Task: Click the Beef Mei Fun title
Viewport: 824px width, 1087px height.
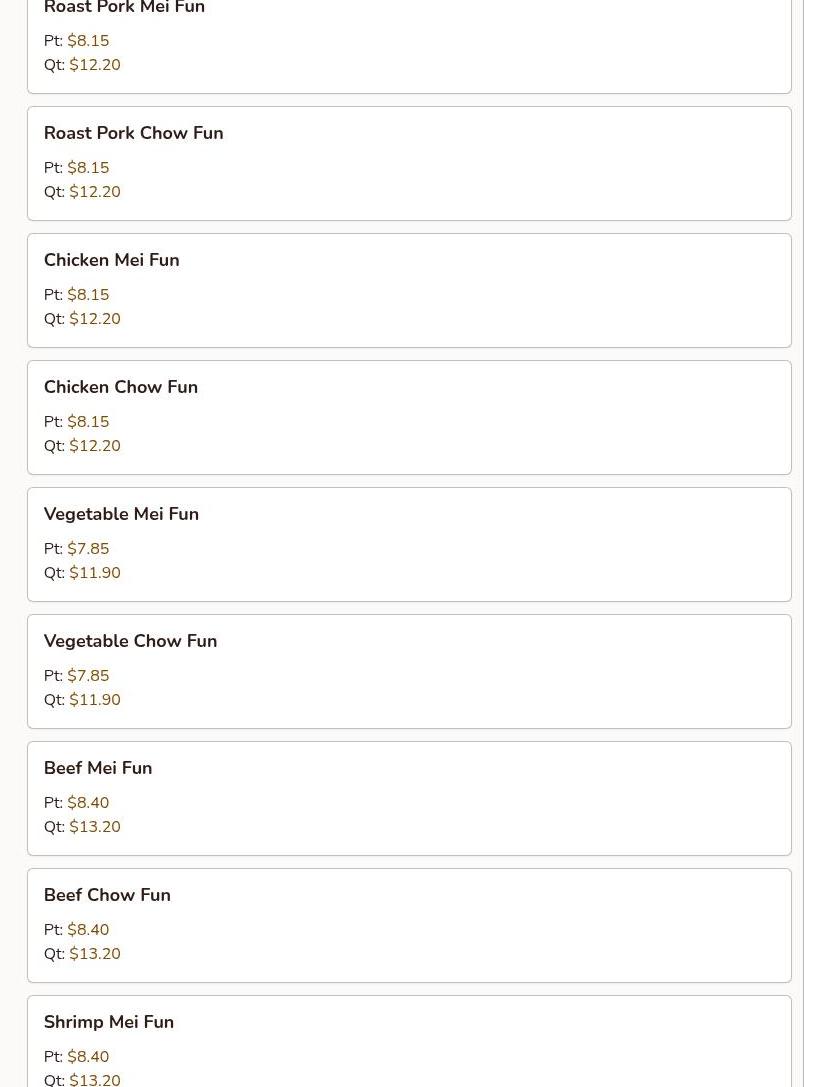Action: pos(98,768)
